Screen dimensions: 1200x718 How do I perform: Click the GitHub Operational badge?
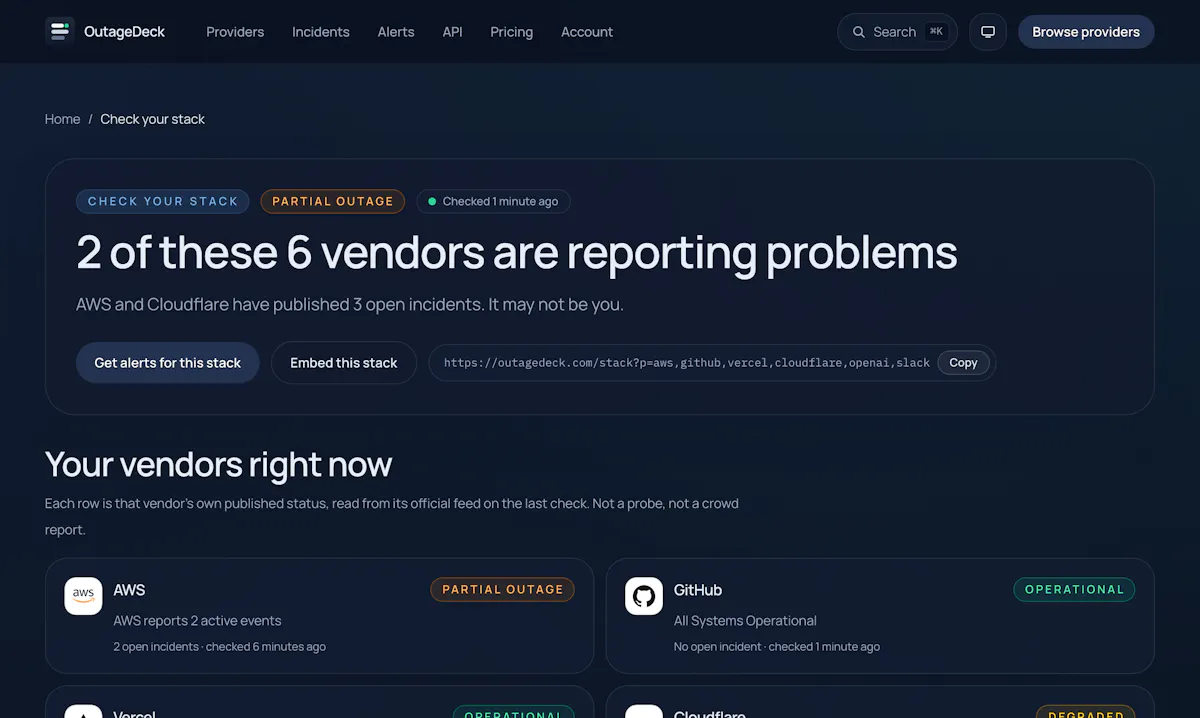[x=1075, y=590]
